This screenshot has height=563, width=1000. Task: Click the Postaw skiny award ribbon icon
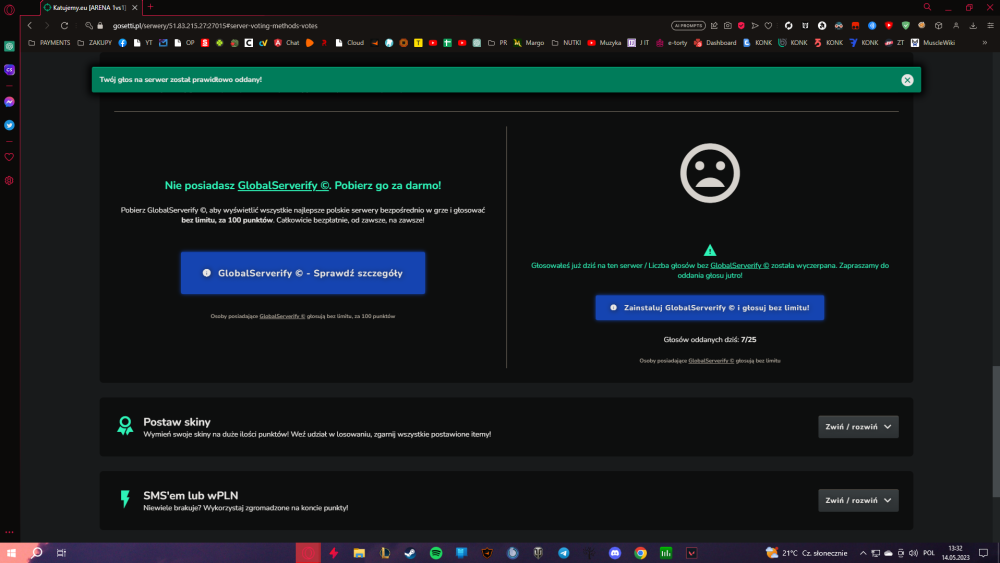tap(125, 425)
